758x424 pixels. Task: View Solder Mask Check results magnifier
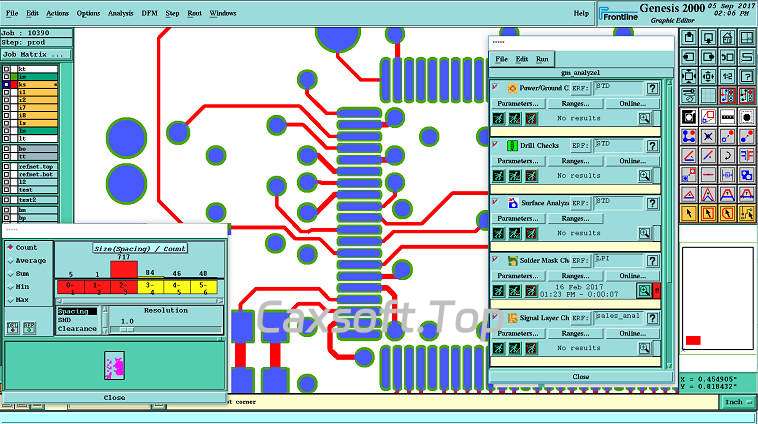coord(645,290)
